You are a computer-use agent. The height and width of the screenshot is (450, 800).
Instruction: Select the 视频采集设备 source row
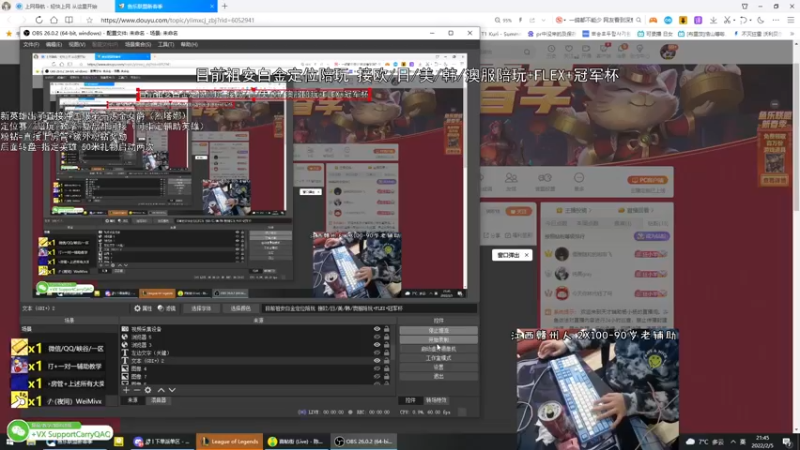pos(255,329)
